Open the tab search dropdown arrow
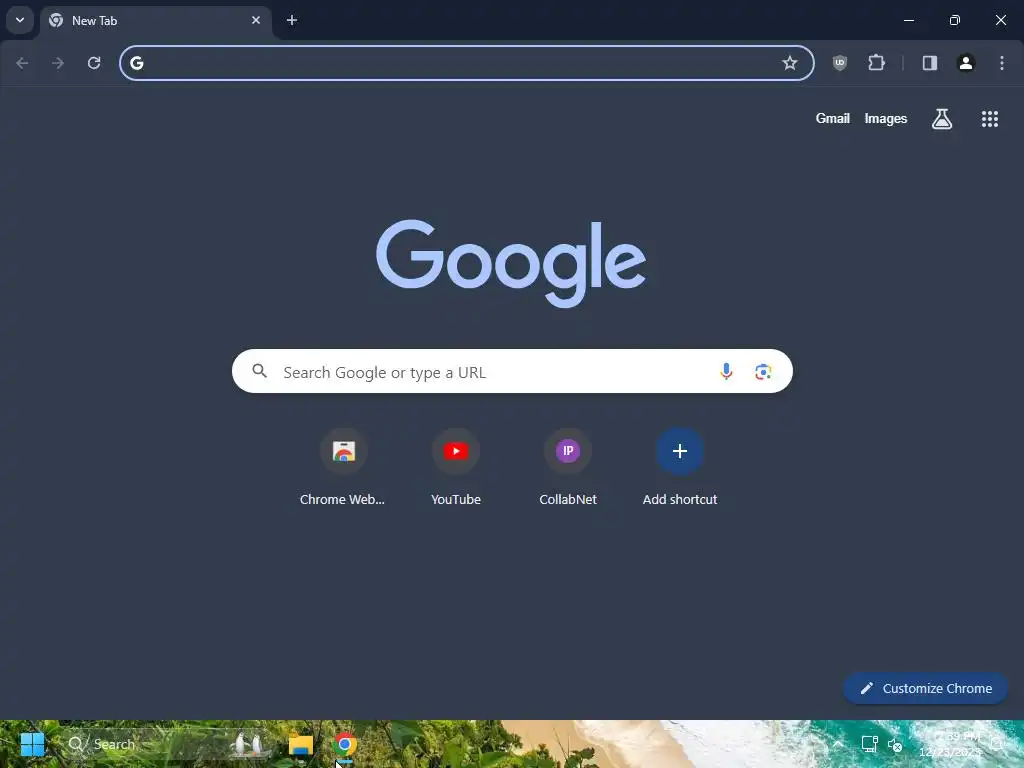1024x768 pixels. pyautogui.click(x=20, y=20)
